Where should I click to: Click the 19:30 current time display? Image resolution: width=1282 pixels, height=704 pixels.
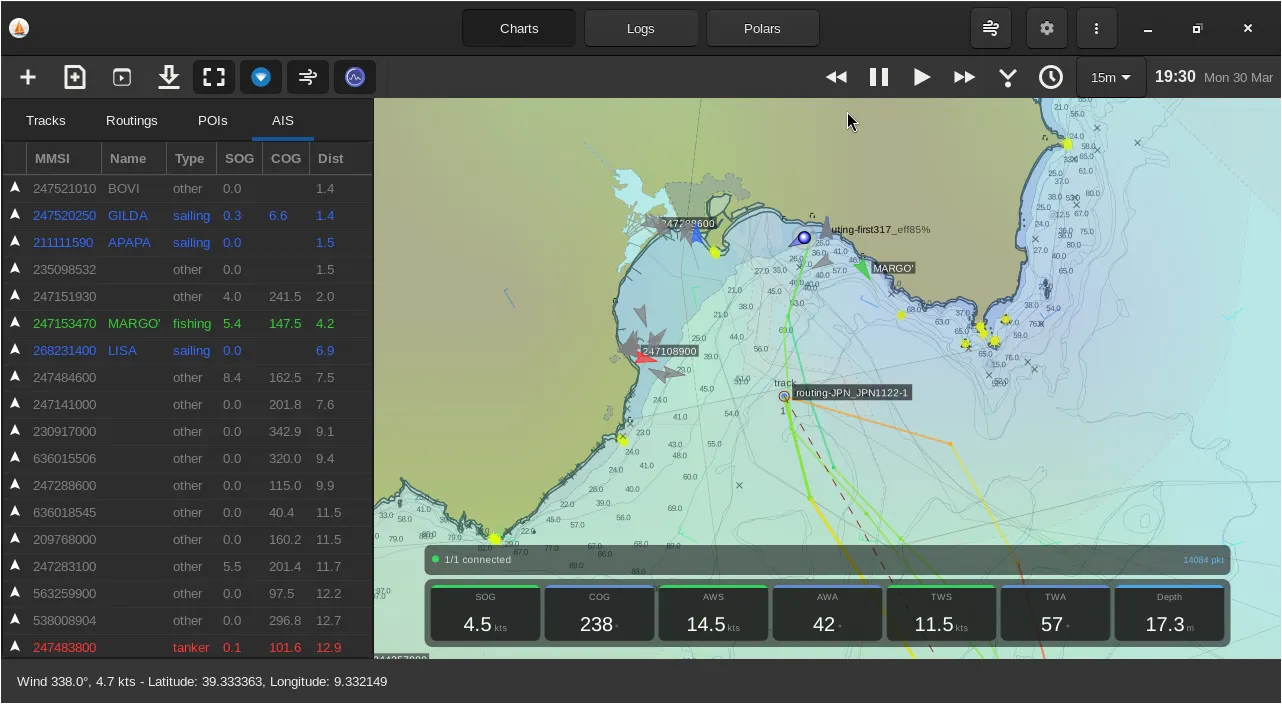1175,77
